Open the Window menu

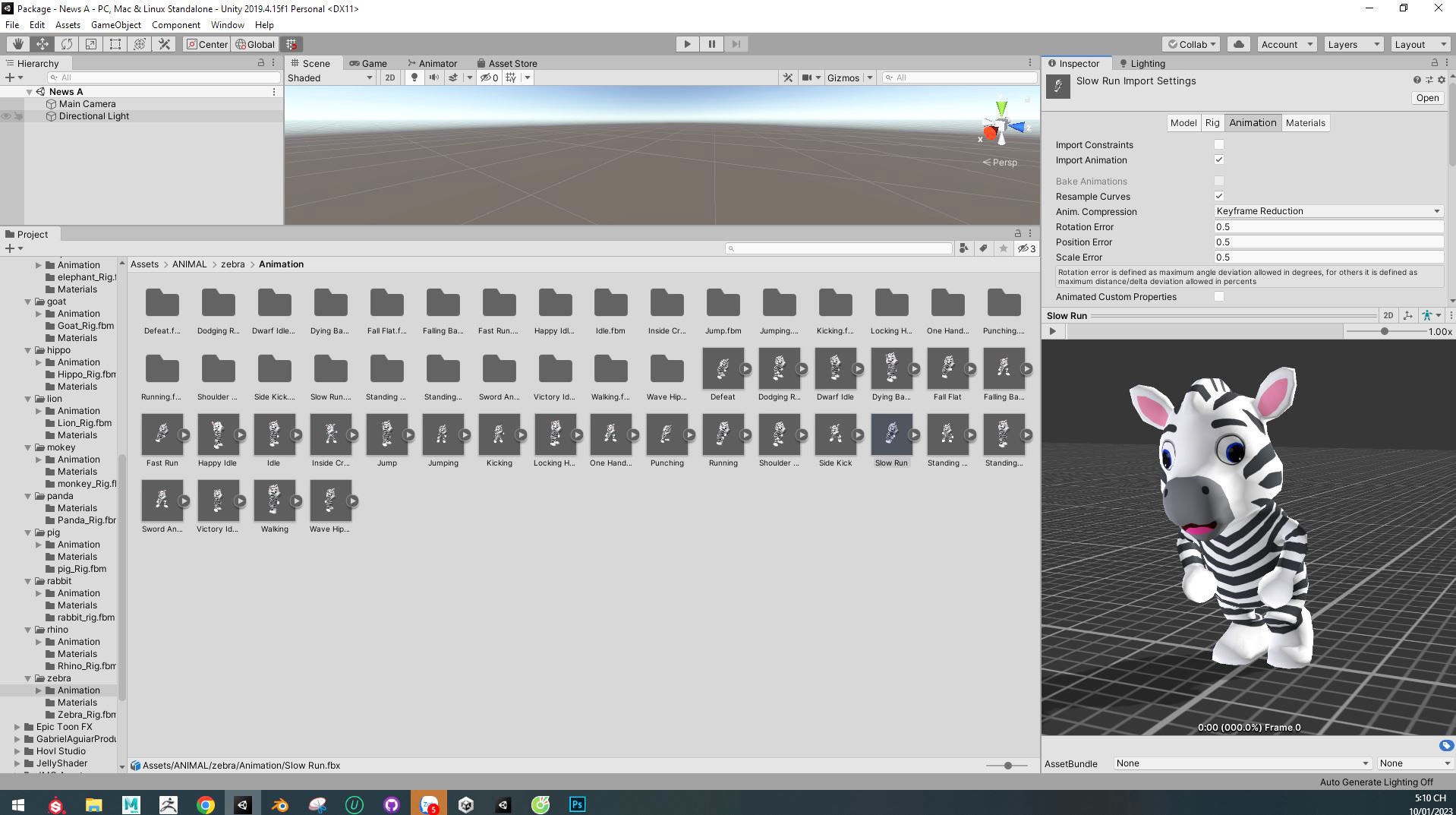tap(227, 24)
